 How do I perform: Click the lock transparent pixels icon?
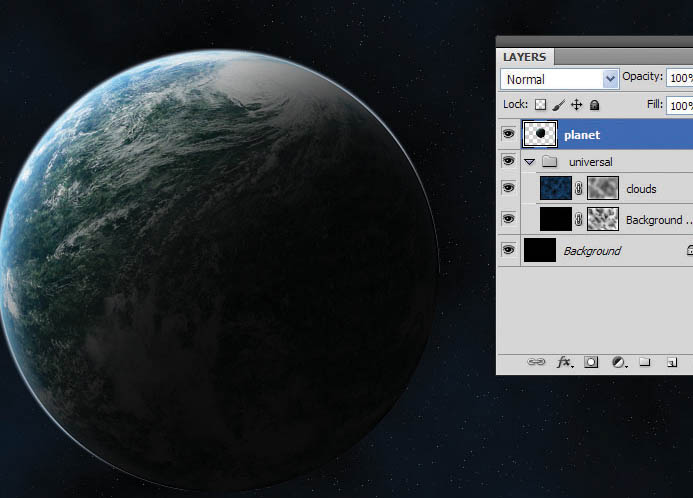[541, 105]
